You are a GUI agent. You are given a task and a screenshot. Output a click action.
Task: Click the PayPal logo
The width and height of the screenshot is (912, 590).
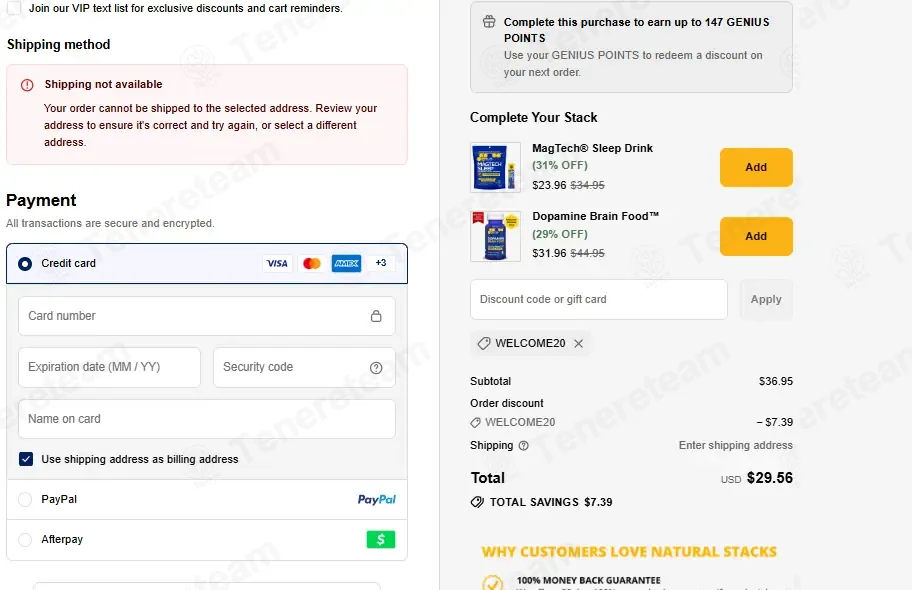tap(376, 499)
